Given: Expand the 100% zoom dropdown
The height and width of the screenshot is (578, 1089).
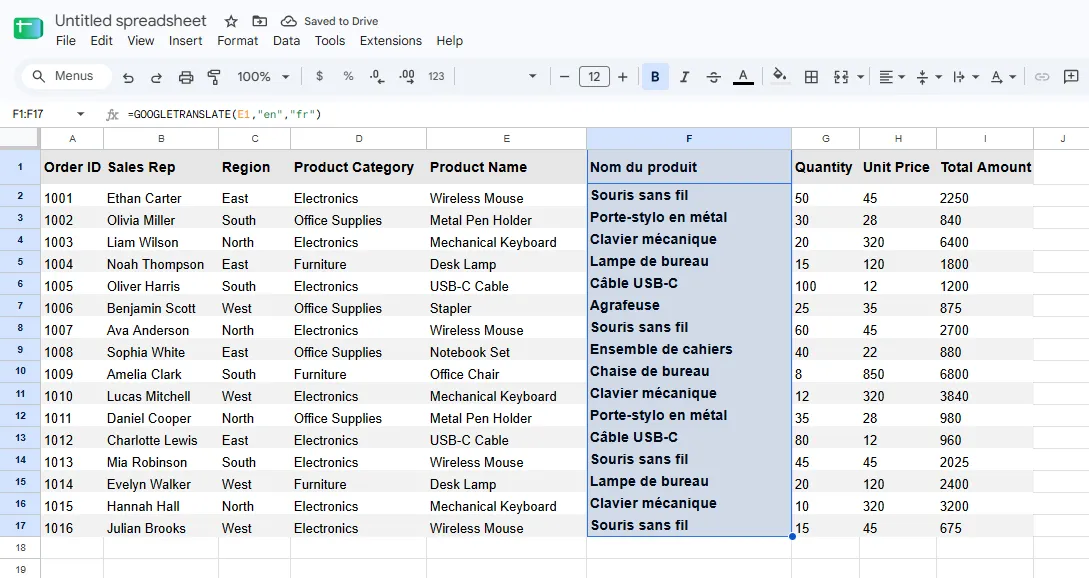Looking at the screenshot, I should click(x=264, y=76).
